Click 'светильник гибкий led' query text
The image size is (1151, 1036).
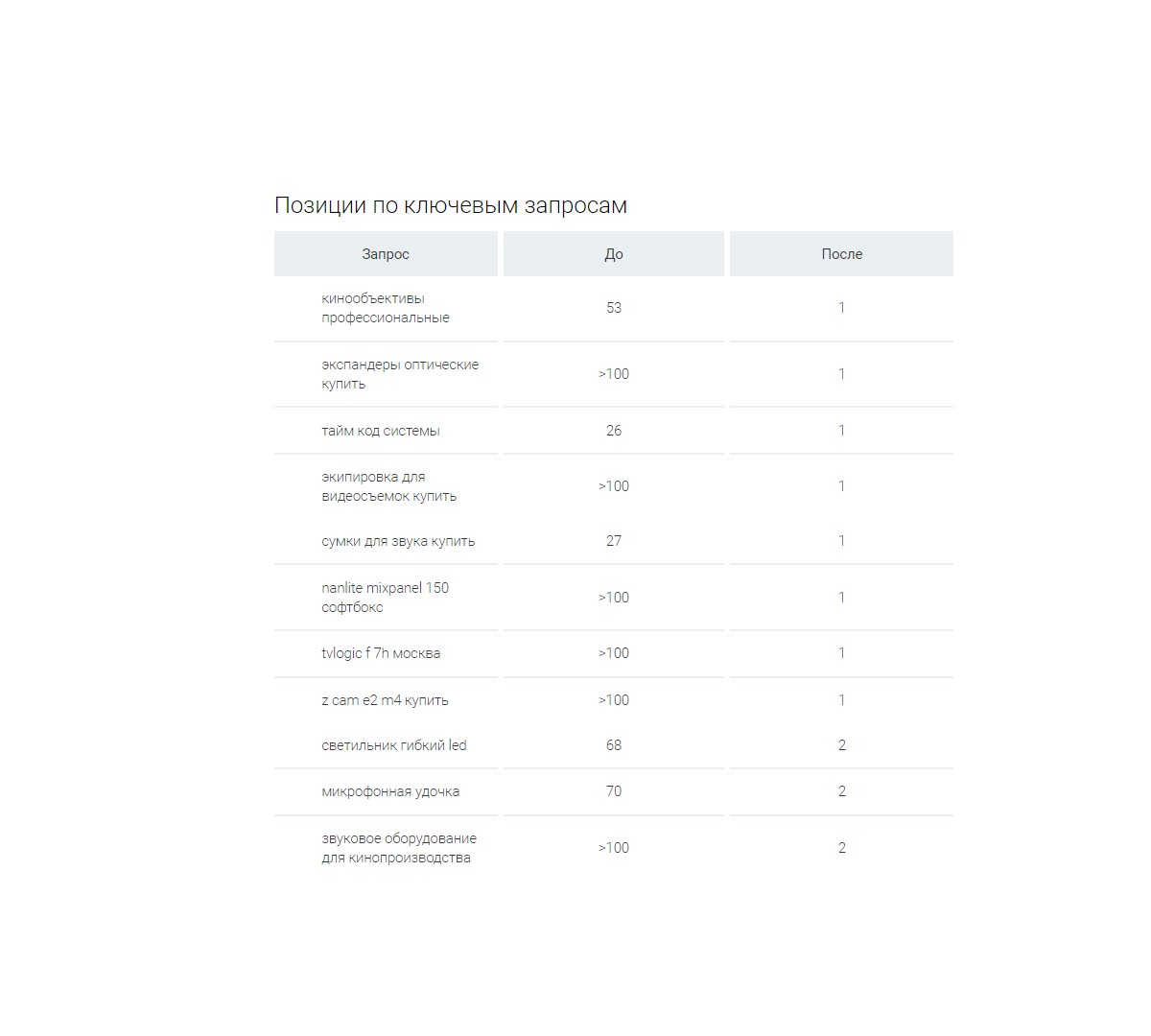click(x=394, y=745)
